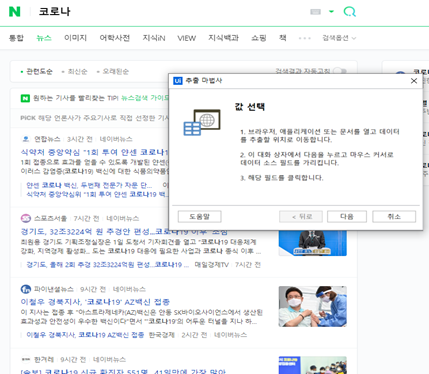Open related article 경기도, 올해 2회 추경

(x=107, y=265)
